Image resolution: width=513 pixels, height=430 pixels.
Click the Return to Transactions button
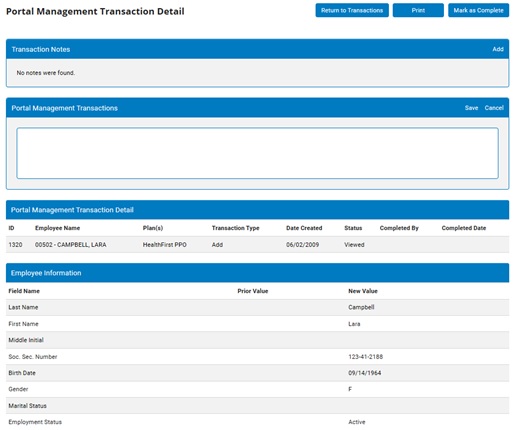click(352, 10)
